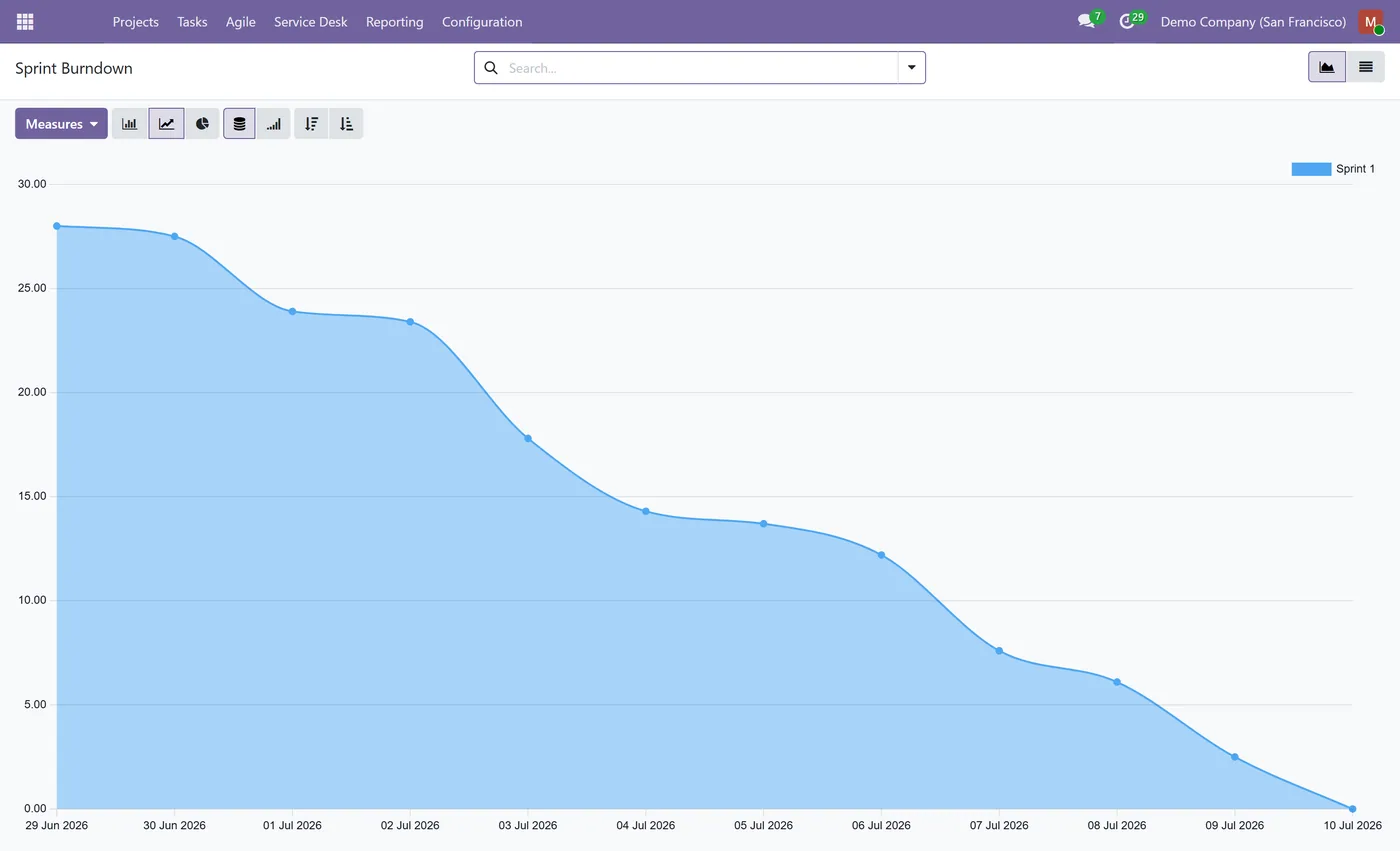Open the Configuration menu

coord(482,21)
